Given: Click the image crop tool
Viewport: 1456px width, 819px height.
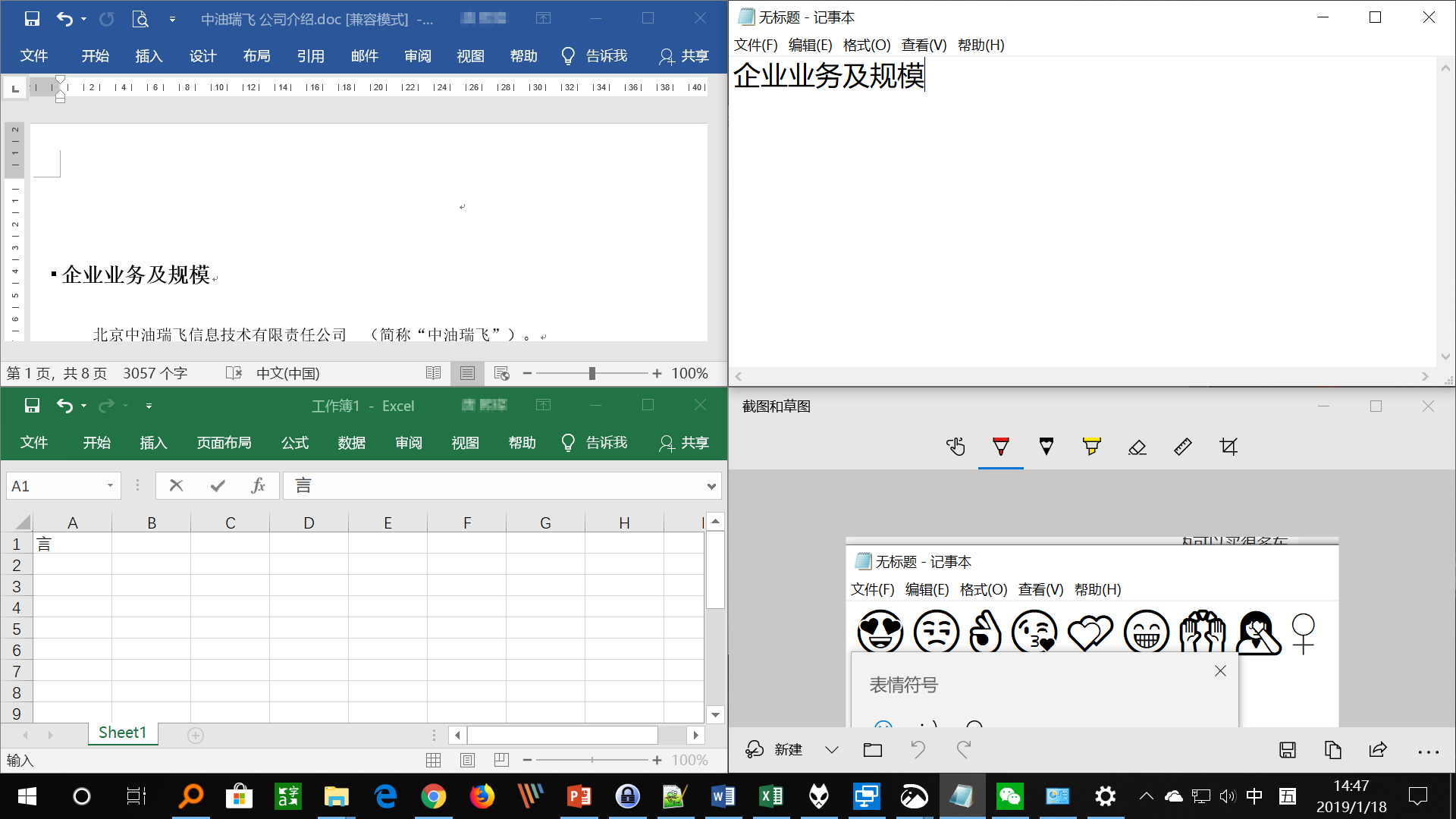Looking at the screenshot, I should (x=1228, y=447).
